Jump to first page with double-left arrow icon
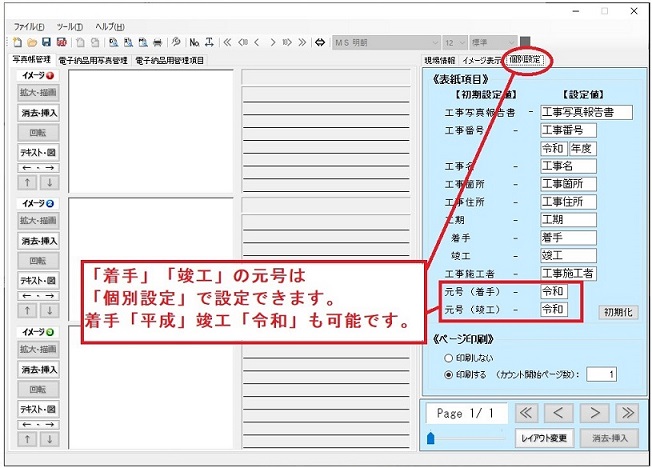This screenshot has height=468, width=652. 227,42
